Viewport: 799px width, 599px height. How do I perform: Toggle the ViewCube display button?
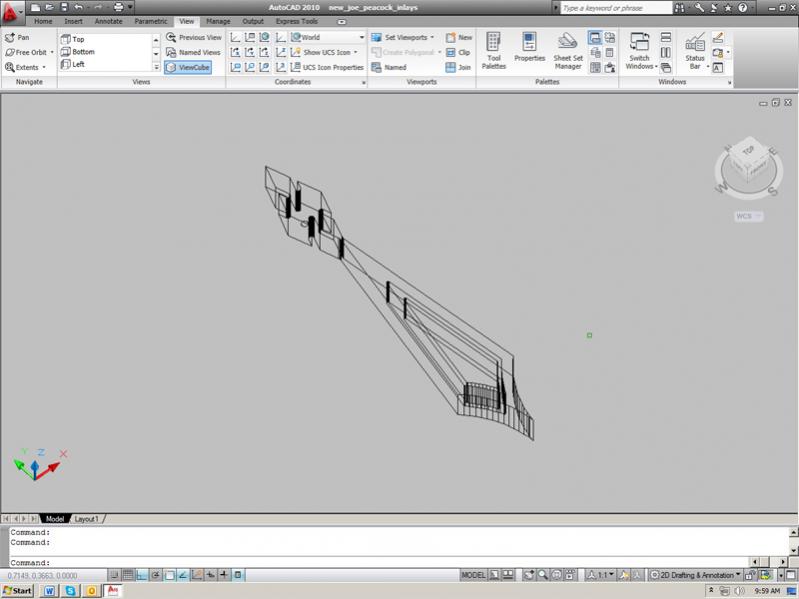tap(188, 67)
